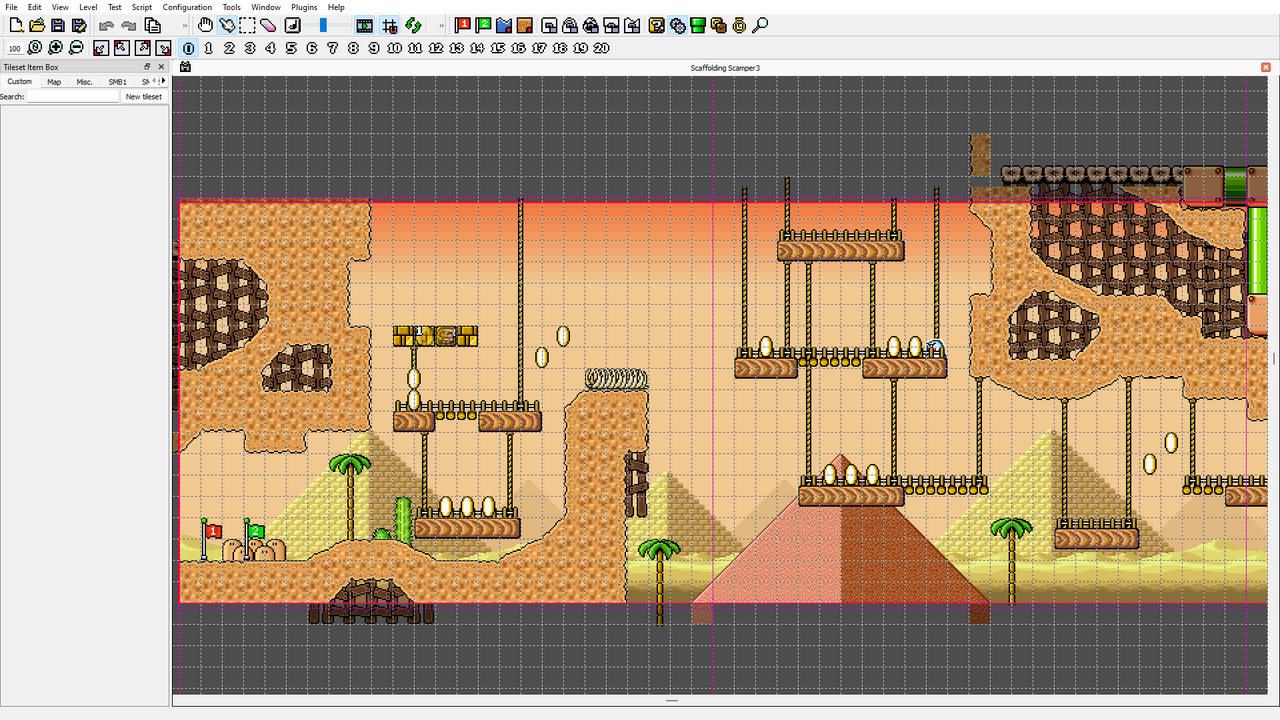1280x720 pixels.
Task: Place Player 1 start point
Action: [x=463, y=26]
